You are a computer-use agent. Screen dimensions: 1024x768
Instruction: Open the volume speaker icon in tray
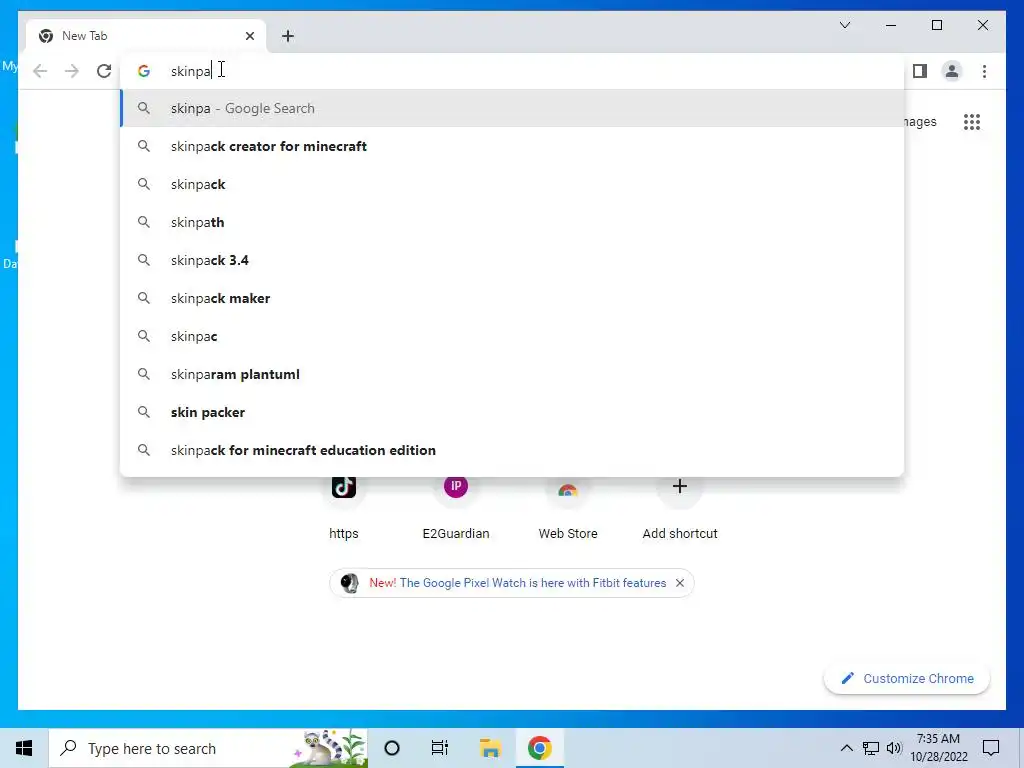tap(894, 748)
